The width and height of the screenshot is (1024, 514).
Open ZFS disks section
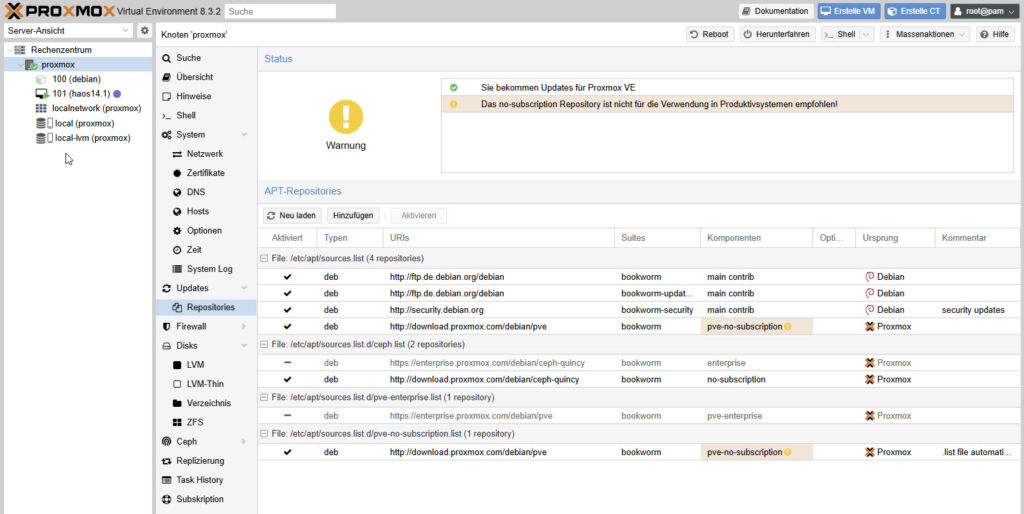[195, 422]
